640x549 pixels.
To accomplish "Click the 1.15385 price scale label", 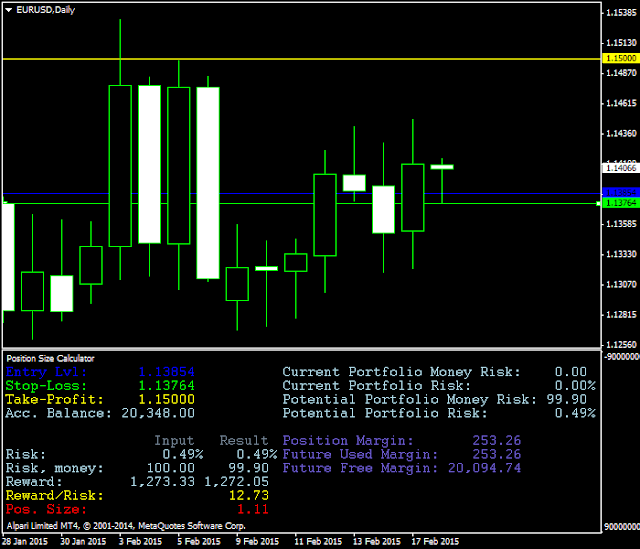I will (621, 13).
